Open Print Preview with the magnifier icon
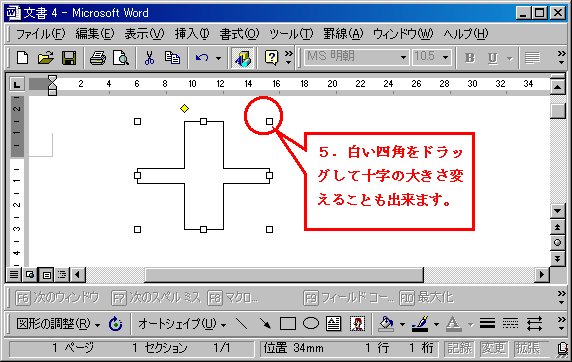Viewport: 572px width, 362px height. click(x=121, y=58)
